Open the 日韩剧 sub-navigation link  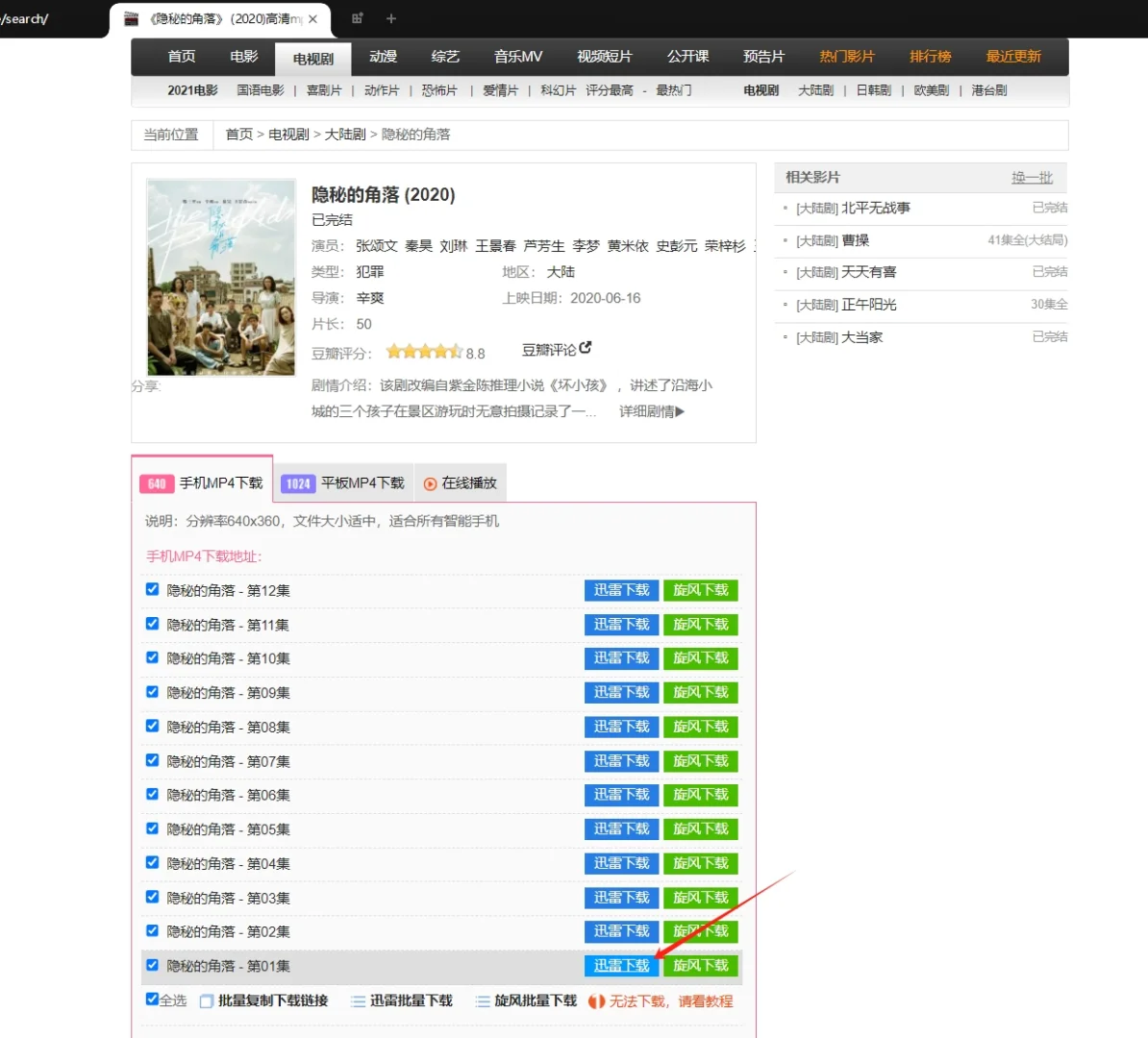click(x=873, y=90)
